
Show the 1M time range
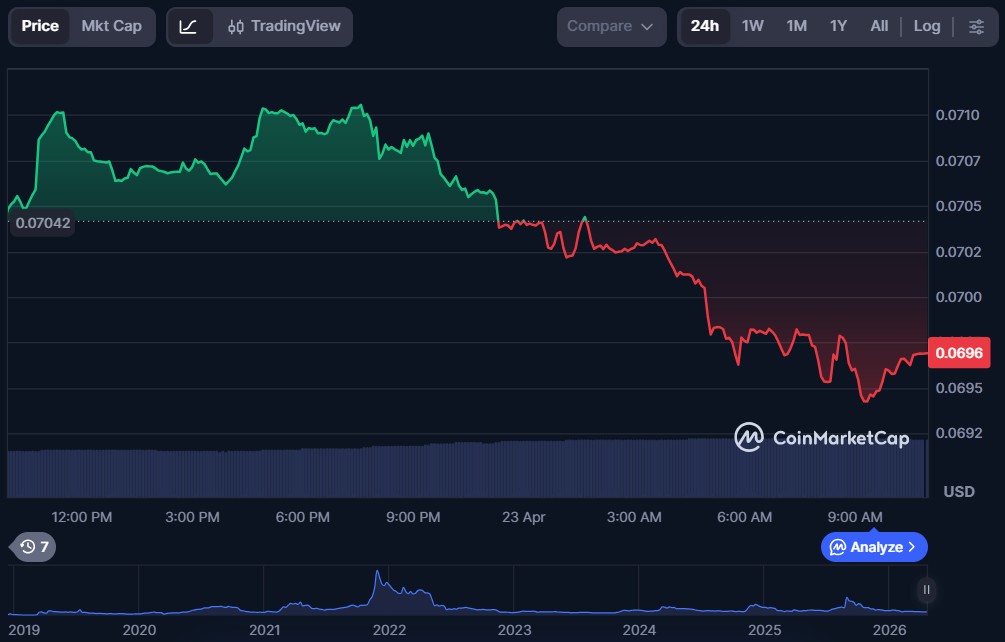click(x=797, y=26)
